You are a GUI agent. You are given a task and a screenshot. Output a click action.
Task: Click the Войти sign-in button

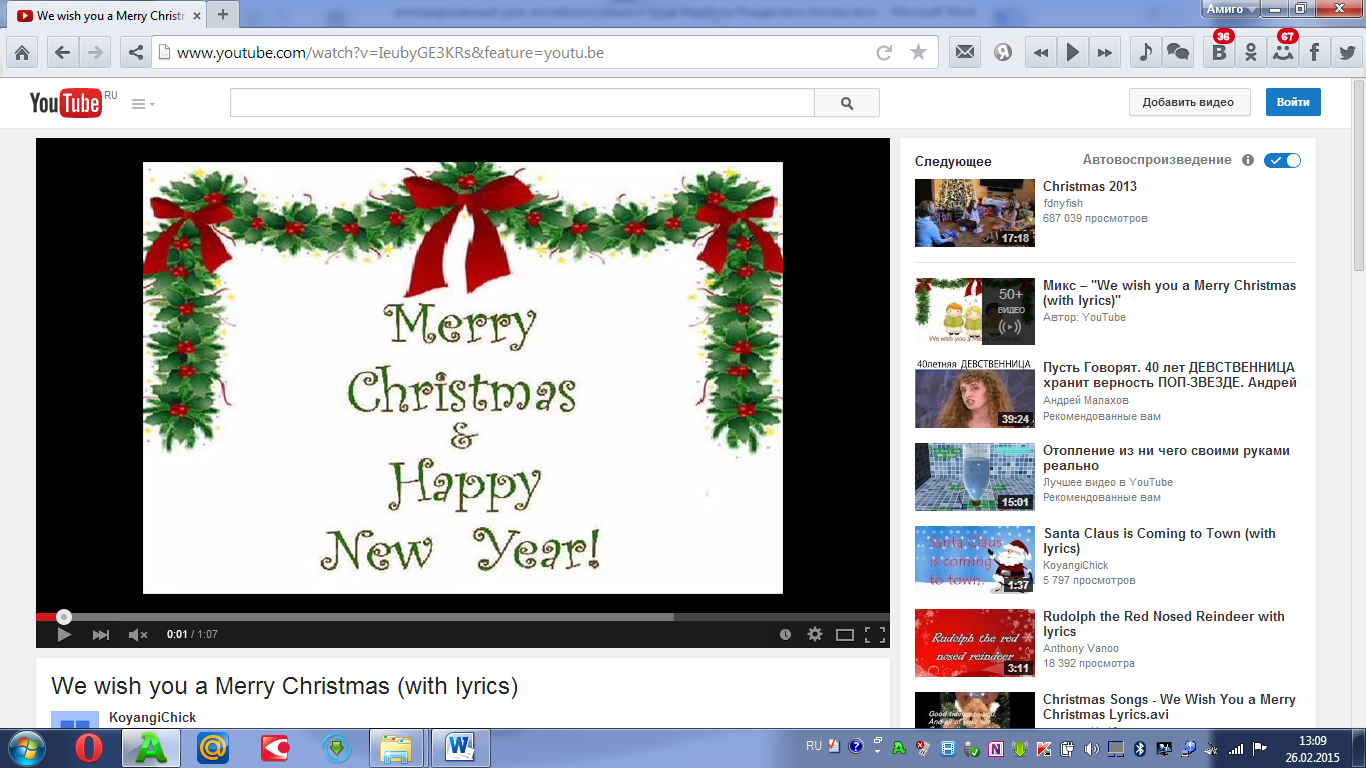coord(1293,102)
